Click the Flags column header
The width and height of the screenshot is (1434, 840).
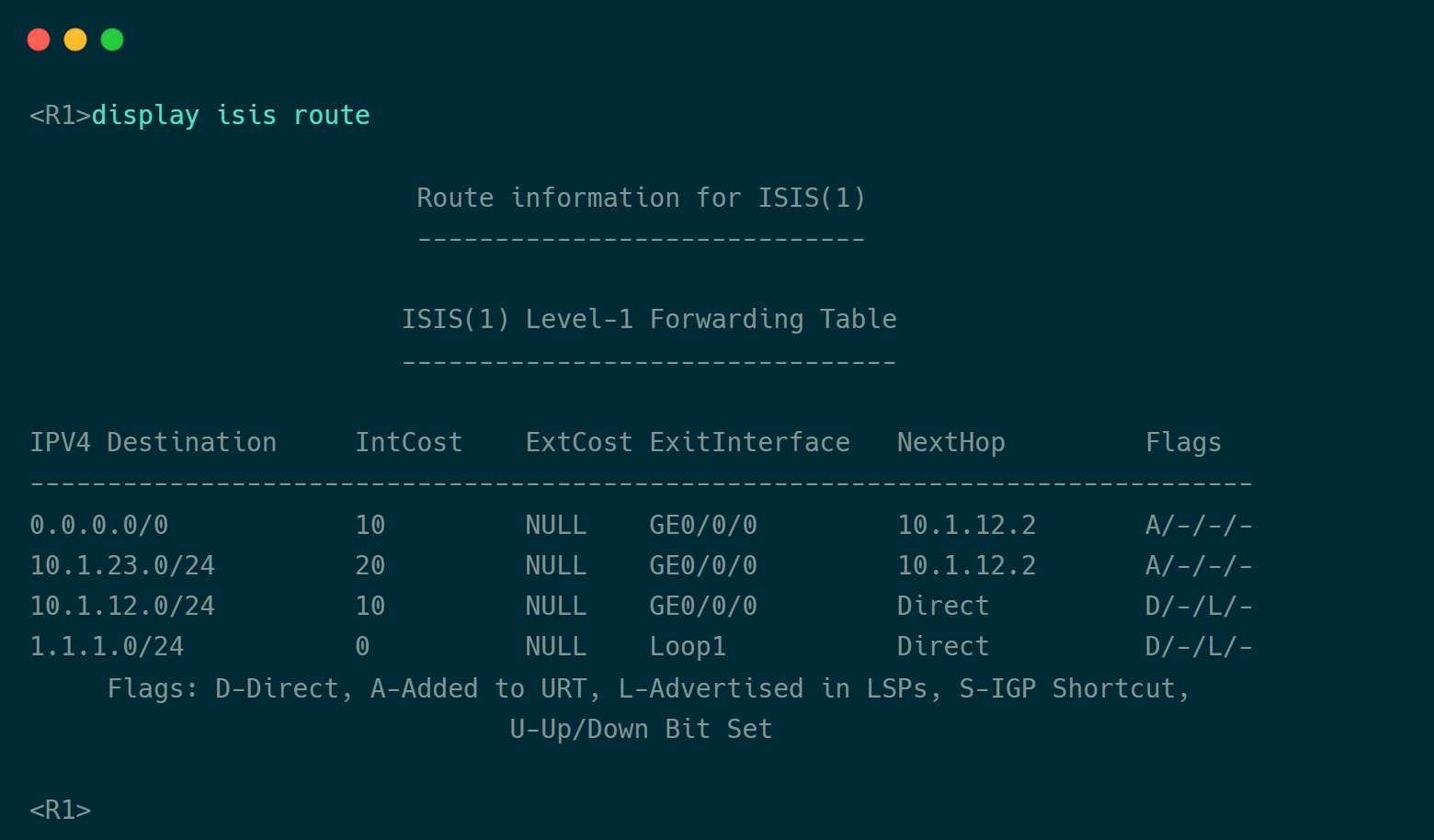click(1183, 442)
